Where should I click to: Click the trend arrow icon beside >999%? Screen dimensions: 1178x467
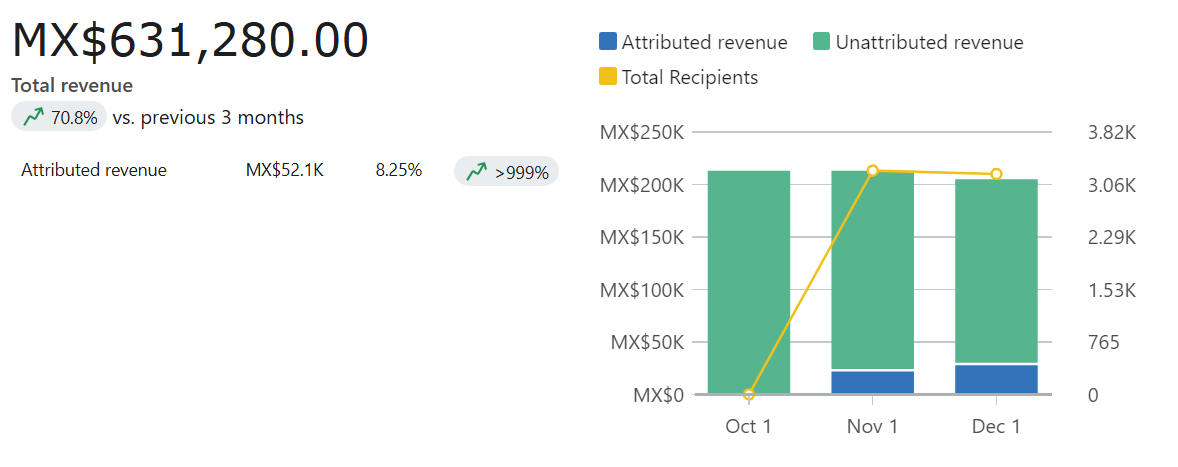click(x=476, y=171)
